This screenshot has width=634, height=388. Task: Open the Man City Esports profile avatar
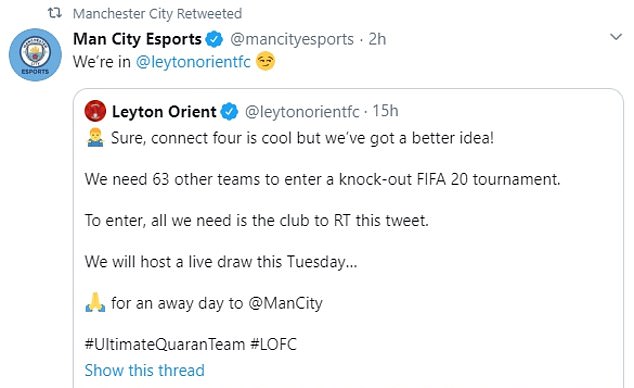35,55
